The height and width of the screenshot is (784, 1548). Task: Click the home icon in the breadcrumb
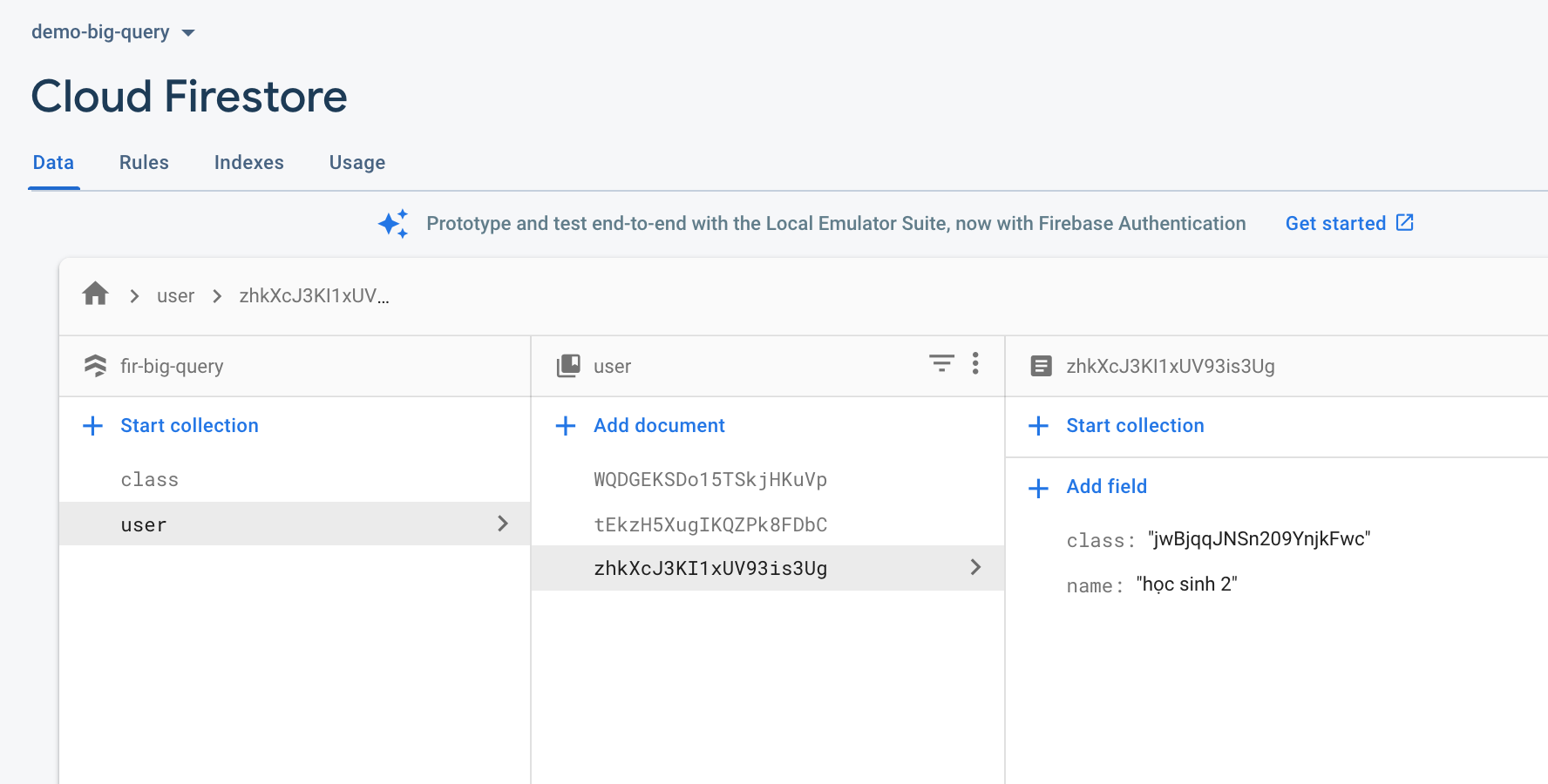pyautogui.click(x=94, y=294)
